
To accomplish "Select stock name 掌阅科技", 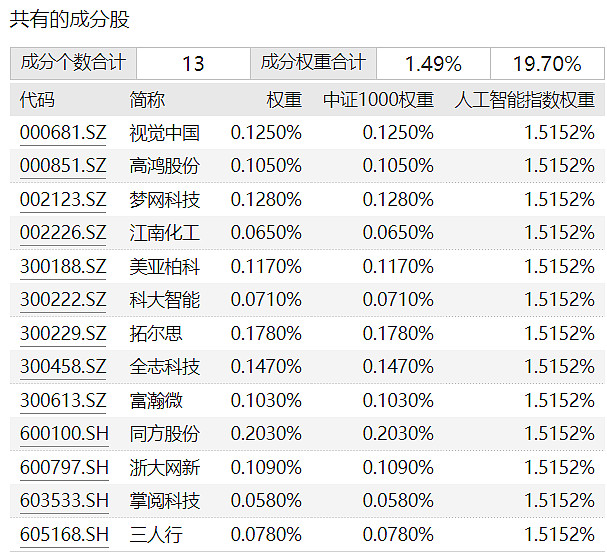I will (165, 501).
